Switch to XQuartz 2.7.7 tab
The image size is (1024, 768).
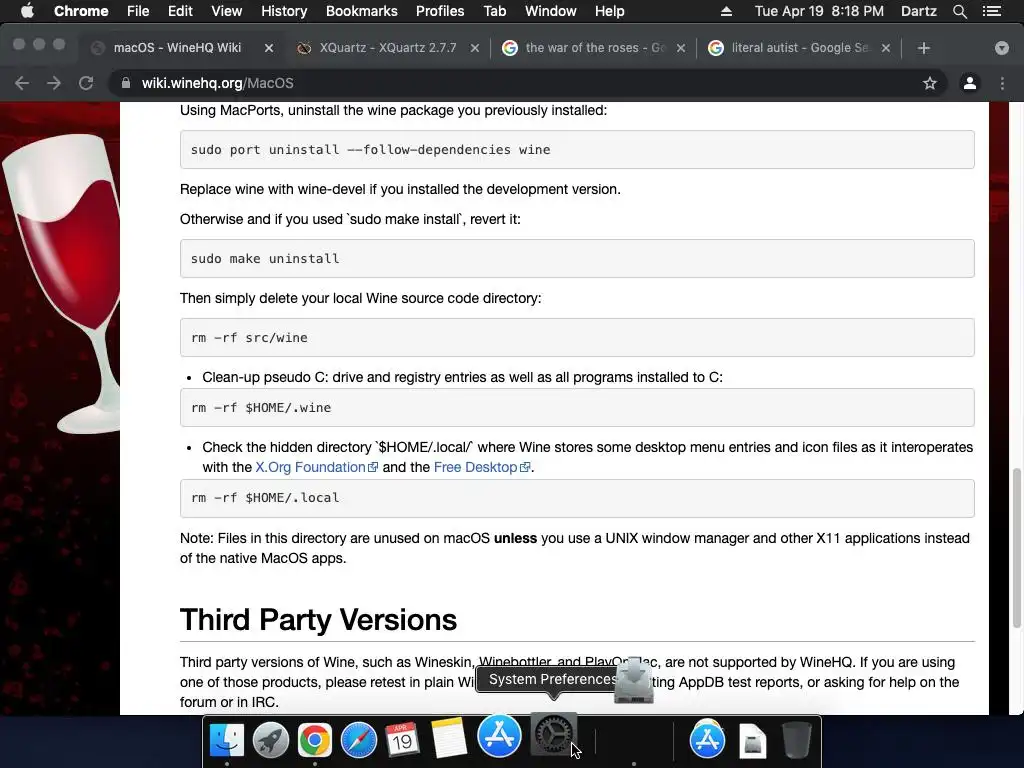[388, 48]
